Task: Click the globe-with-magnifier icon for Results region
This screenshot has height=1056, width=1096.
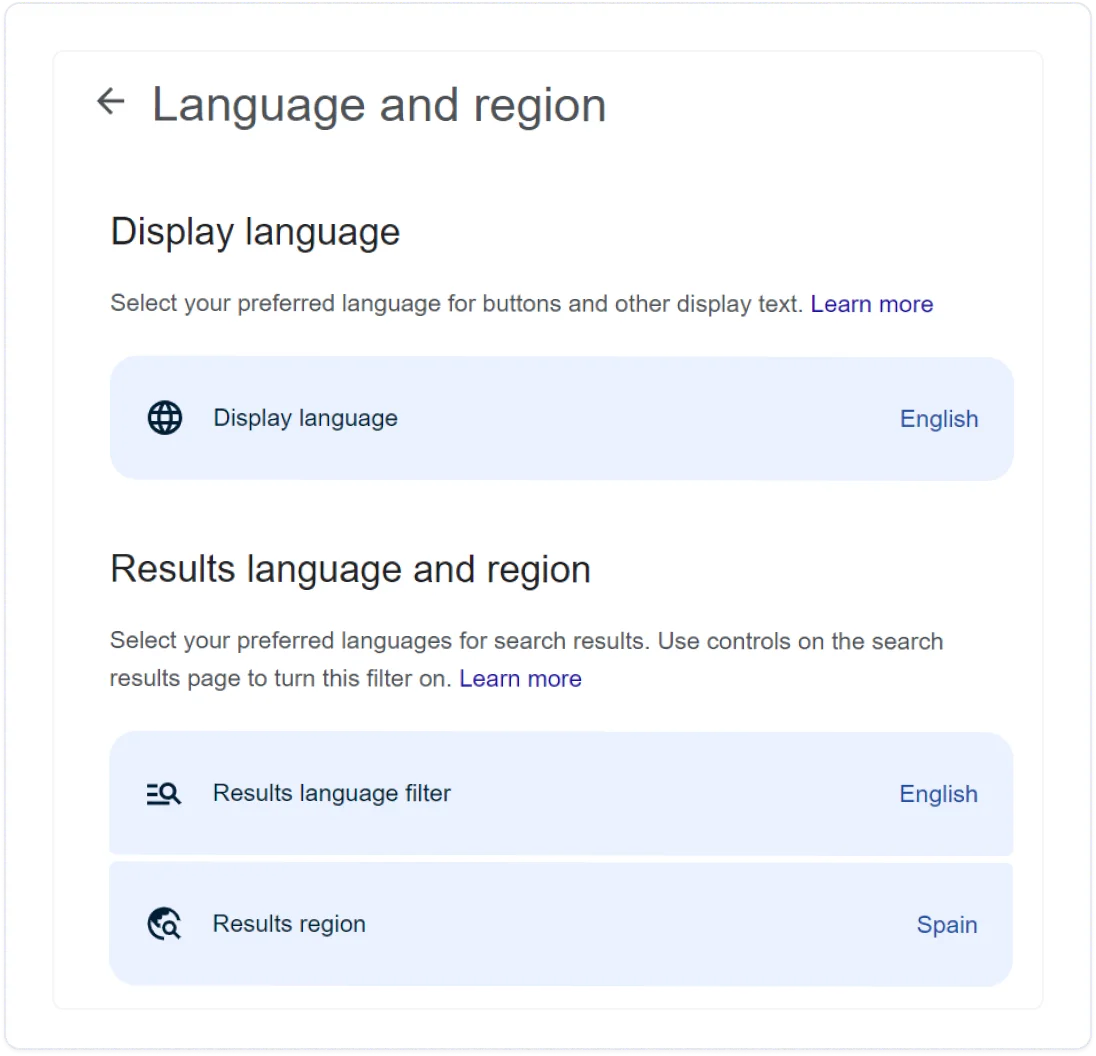Action: 163,924
